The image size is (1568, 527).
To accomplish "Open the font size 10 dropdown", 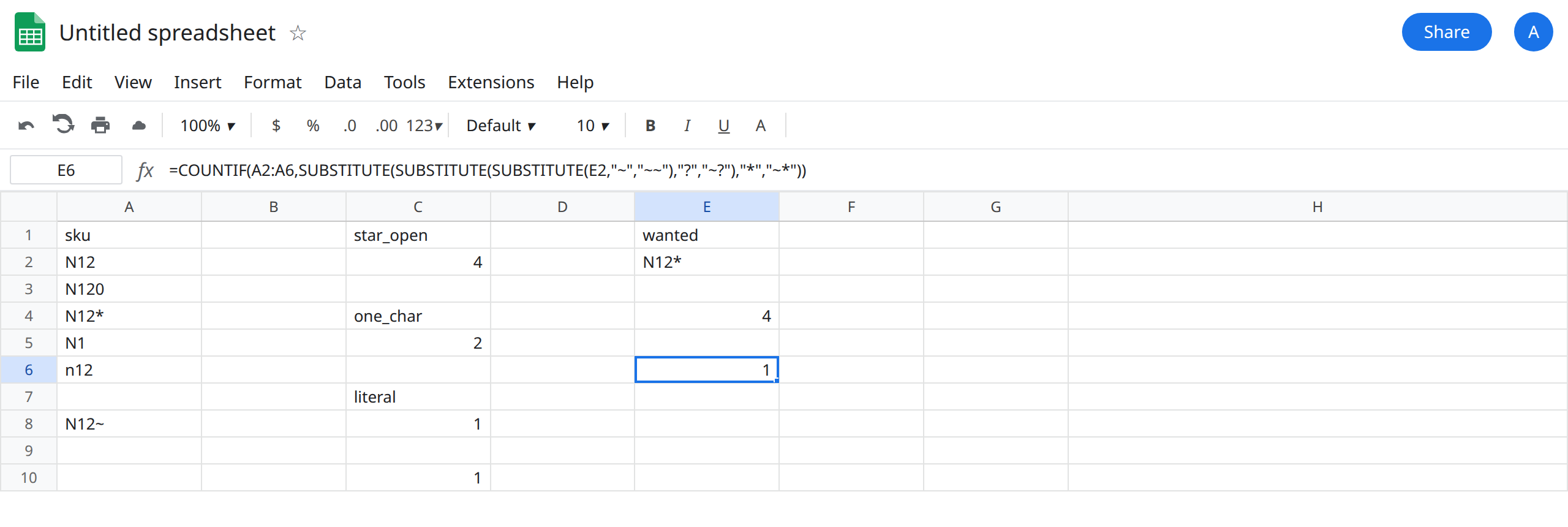I will (x=593, y=126).
